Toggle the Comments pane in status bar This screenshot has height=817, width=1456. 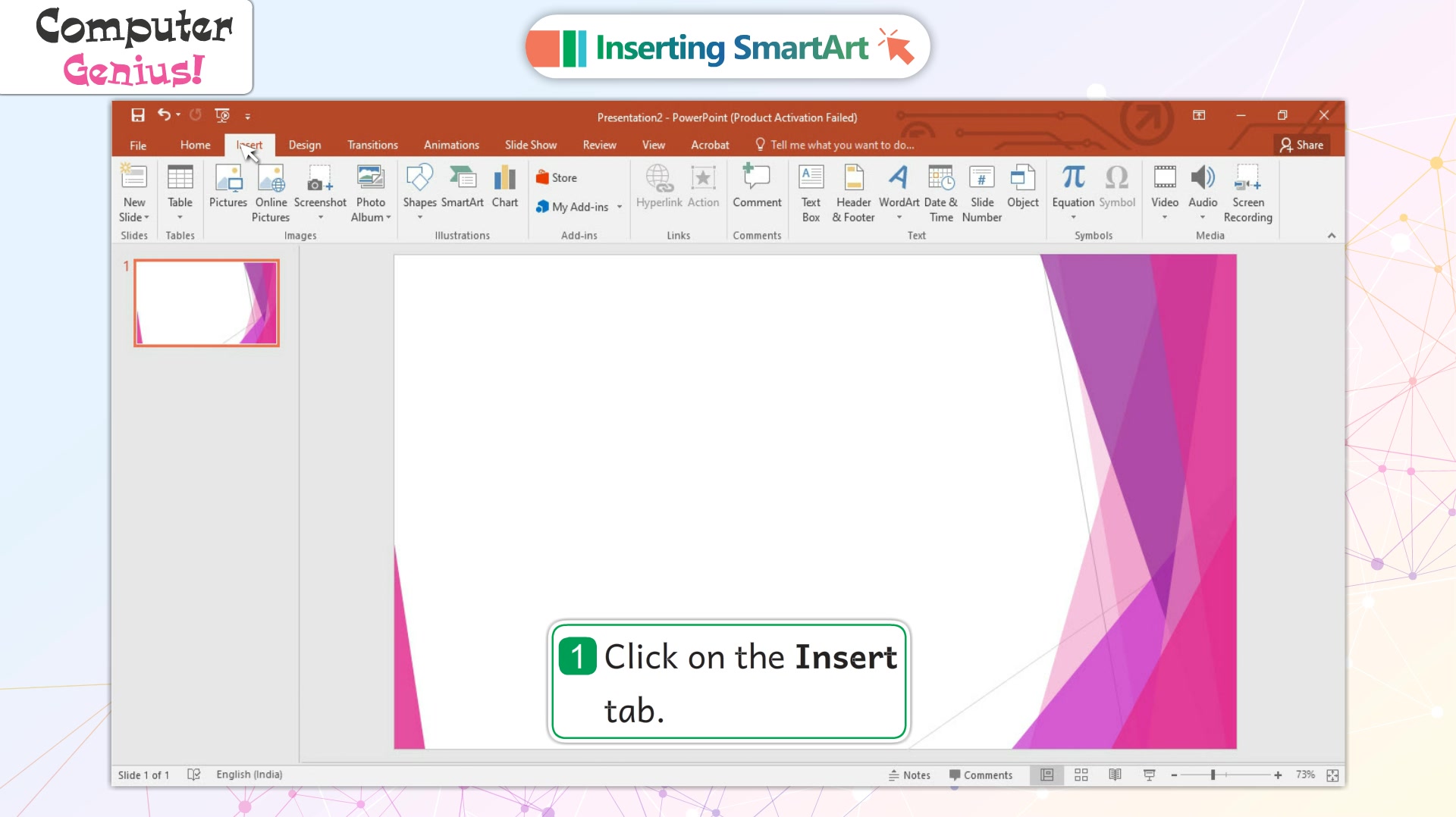pos(981,775)
